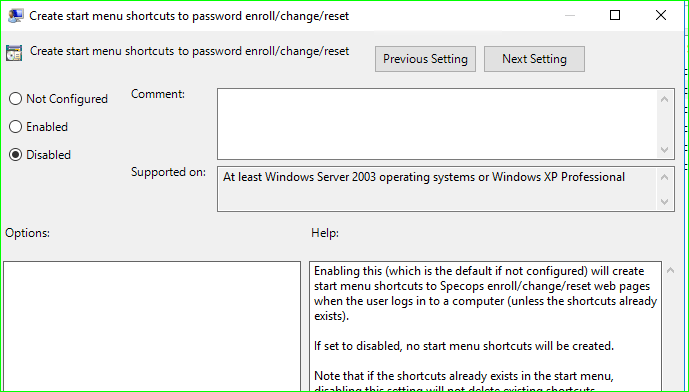This screenshot has height=392, width=689.
Task: Click the dialog title bar text
Action: tap(189, 16)
